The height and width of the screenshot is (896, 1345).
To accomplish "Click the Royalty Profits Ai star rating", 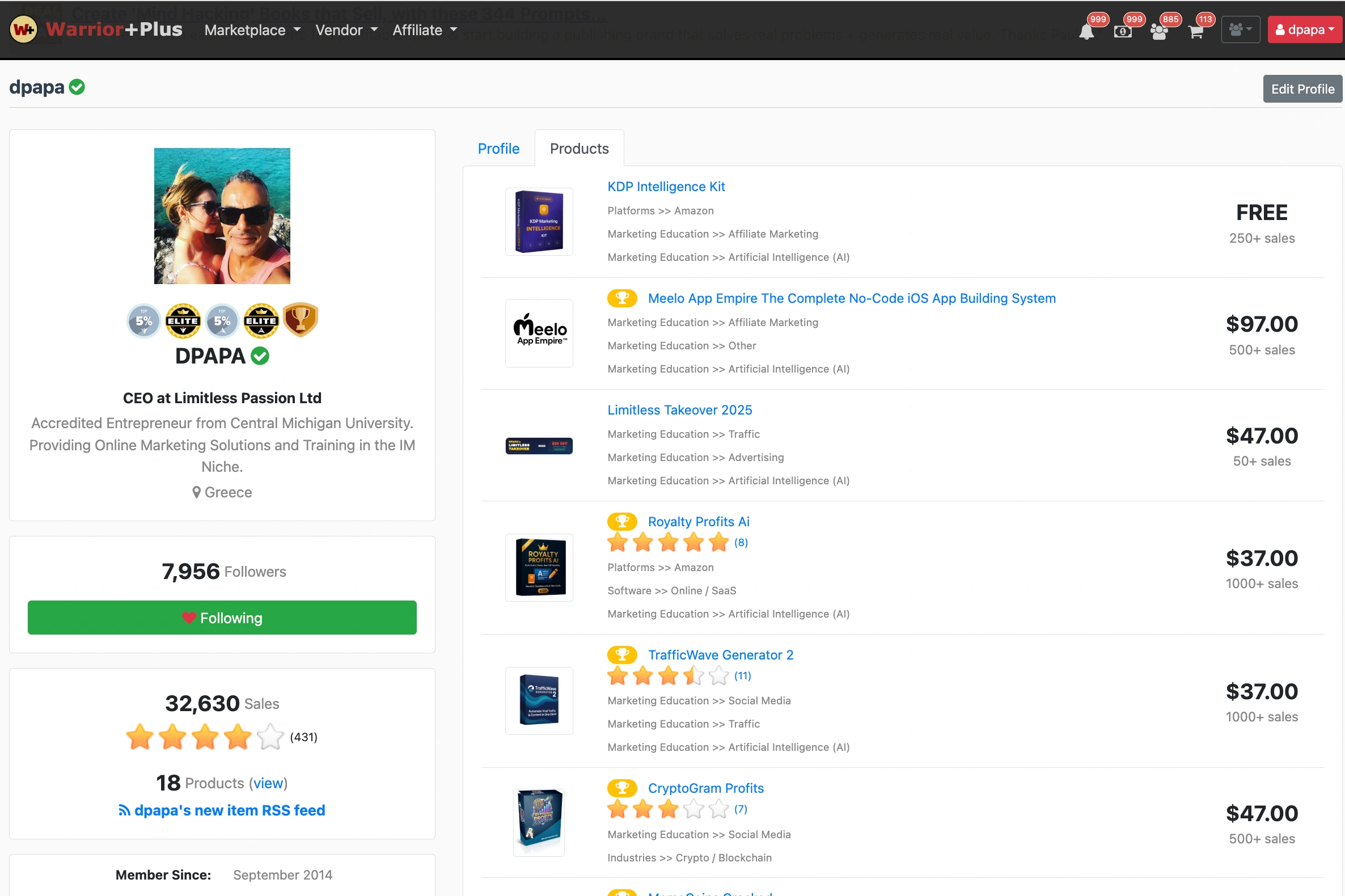I will click(668, 542).
